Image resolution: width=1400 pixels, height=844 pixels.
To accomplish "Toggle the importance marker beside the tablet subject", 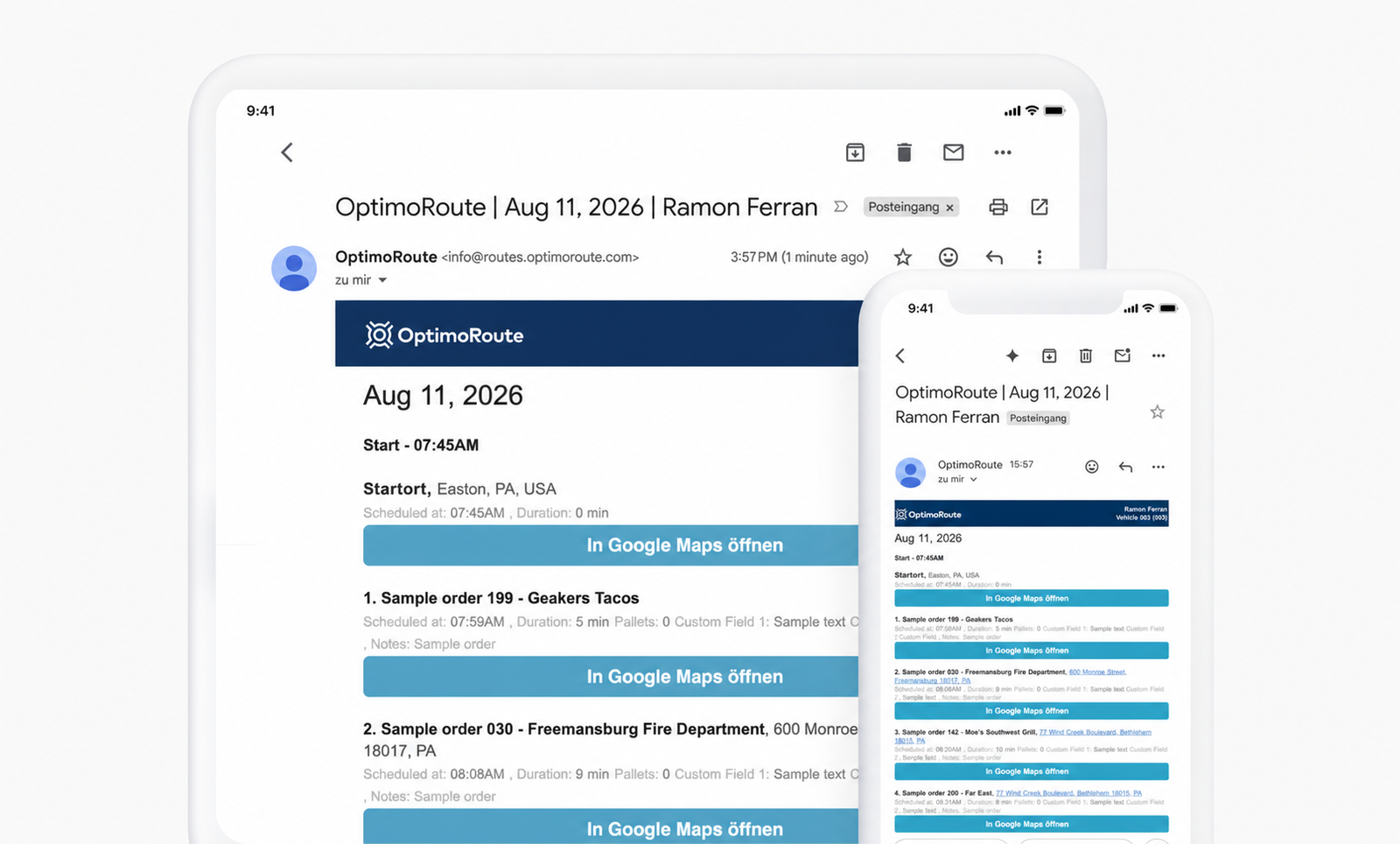I will (841, 207).
